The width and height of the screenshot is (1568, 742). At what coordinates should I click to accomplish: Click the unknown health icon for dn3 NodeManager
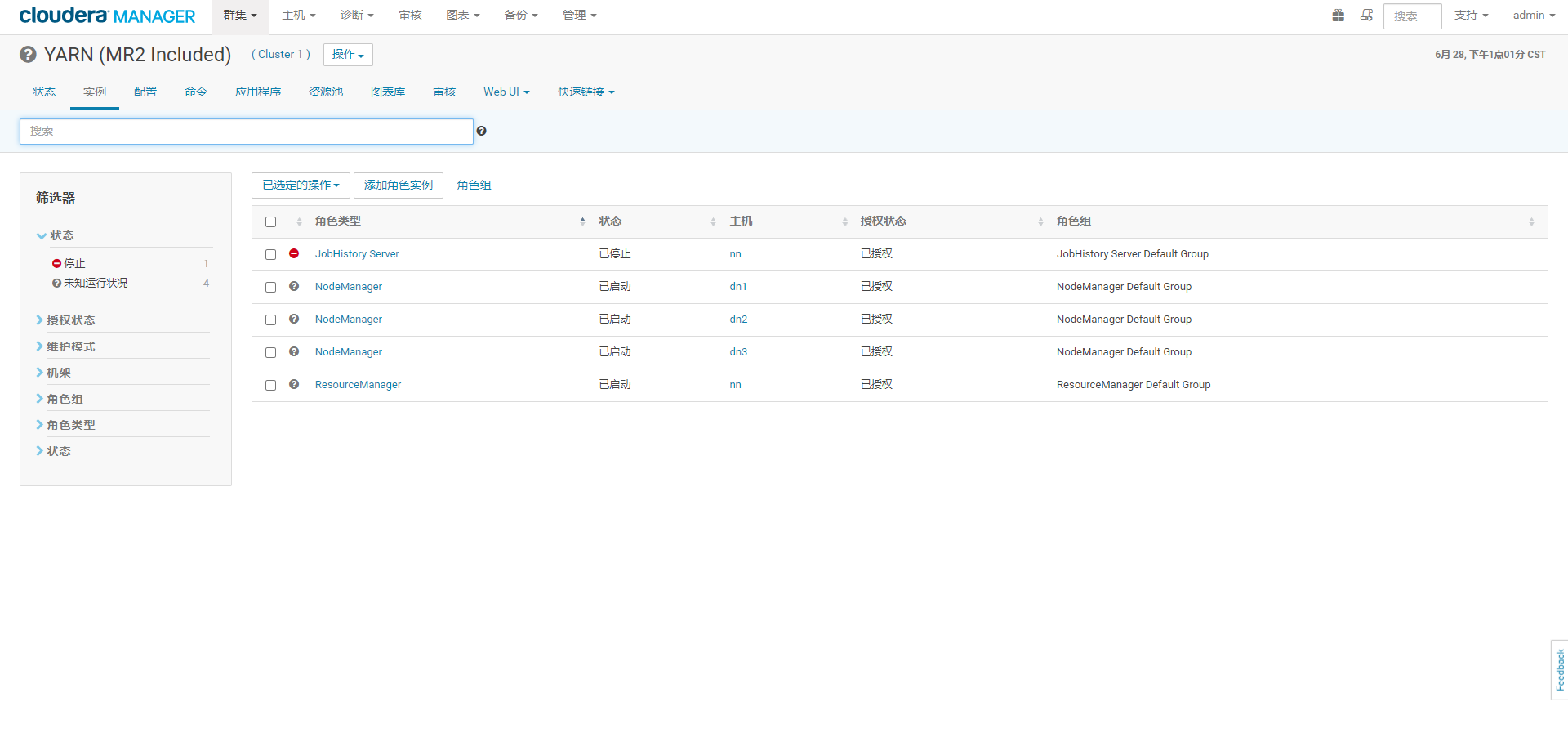[x=294, y=351]
